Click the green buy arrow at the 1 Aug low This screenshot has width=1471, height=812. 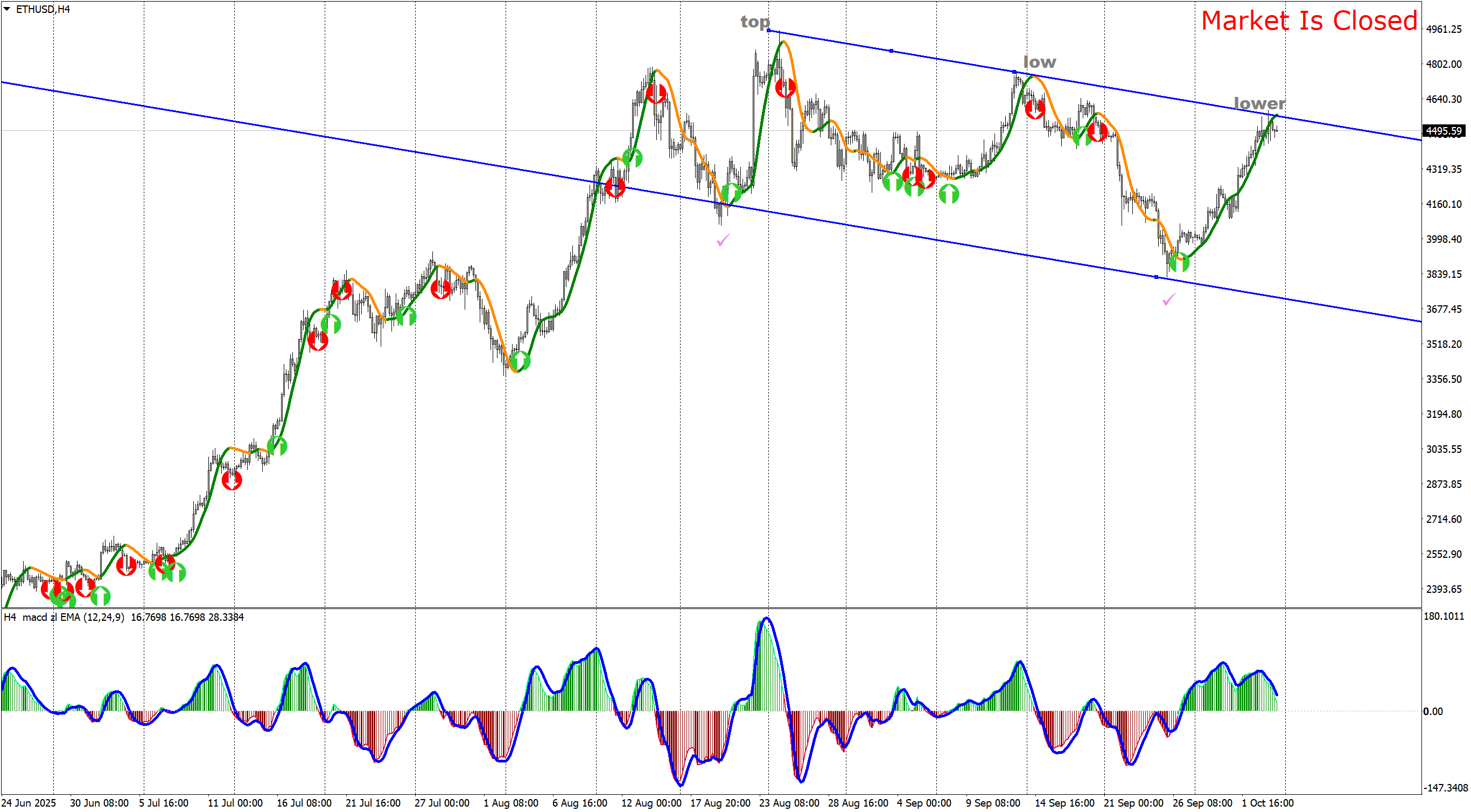(x=520, y=361)
